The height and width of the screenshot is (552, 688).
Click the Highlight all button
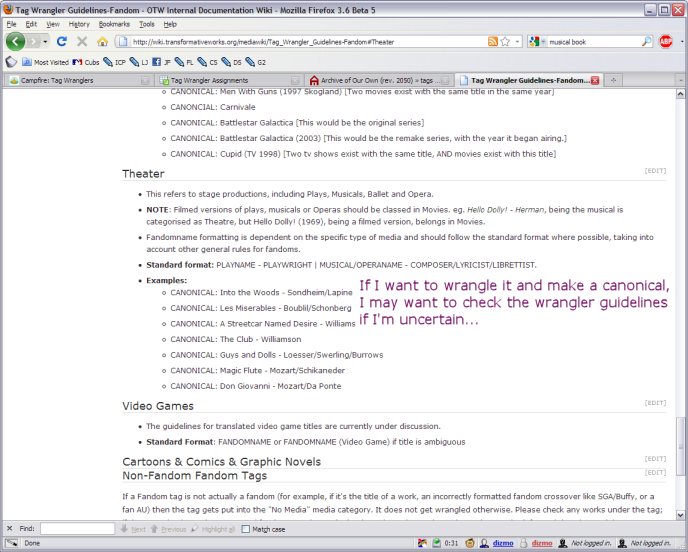click(x=213, y=529)
